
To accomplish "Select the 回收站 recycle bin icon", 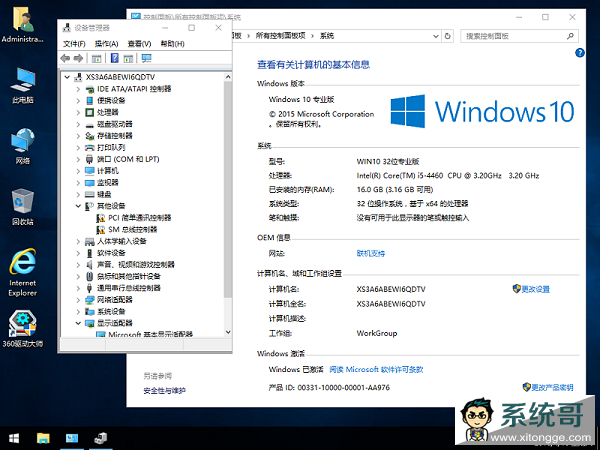I will tap(23, 207).
